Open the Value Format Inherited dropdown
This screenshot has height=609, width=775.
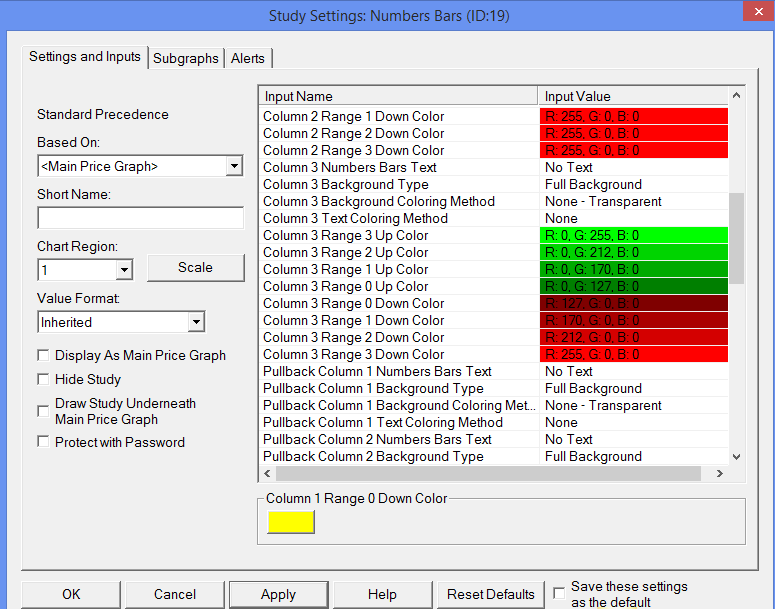[x=196, y=322]
